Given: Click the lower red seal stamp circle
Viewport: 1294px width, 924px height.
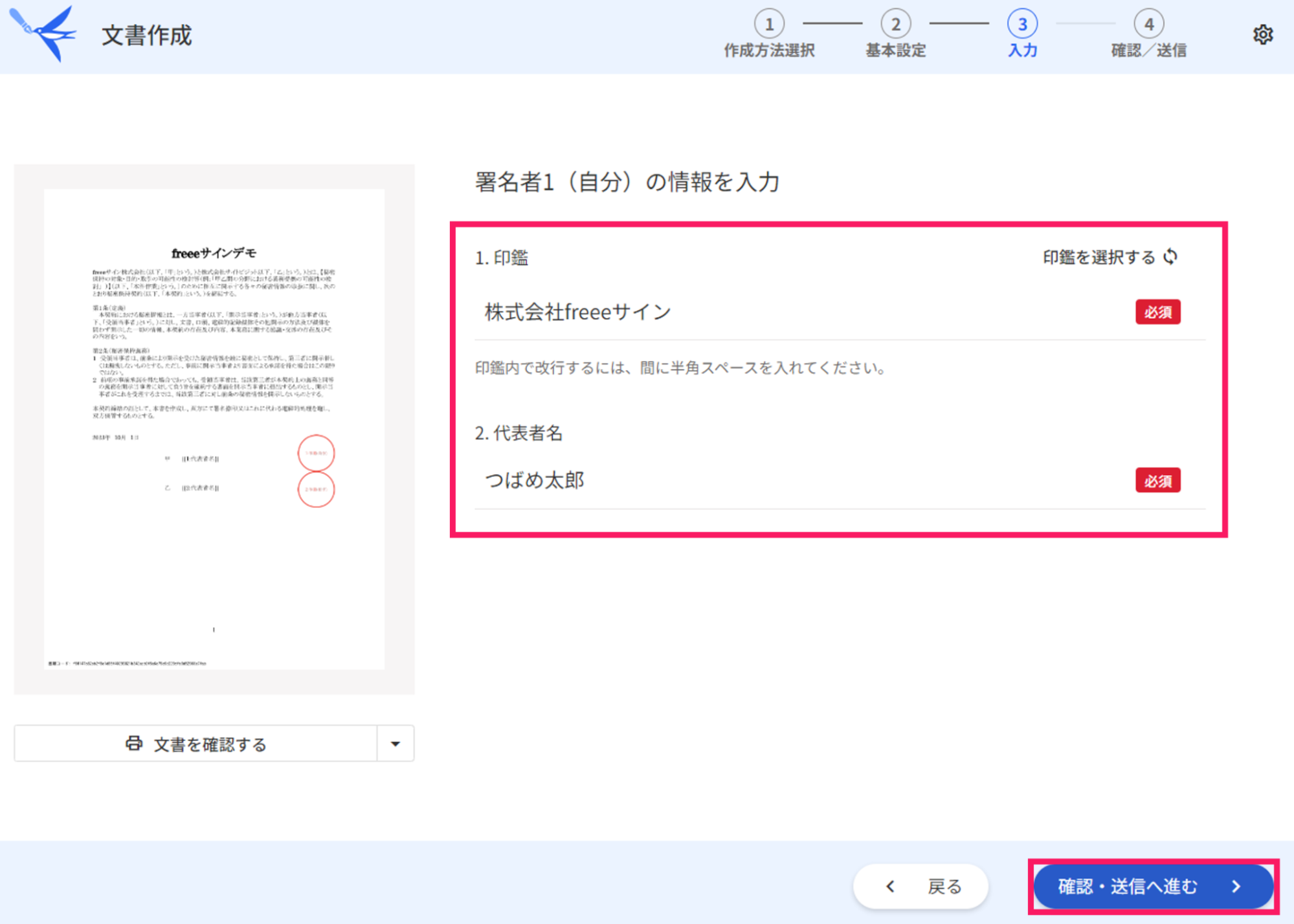Looking at the screenshot, I should click(x=316, y=489).
